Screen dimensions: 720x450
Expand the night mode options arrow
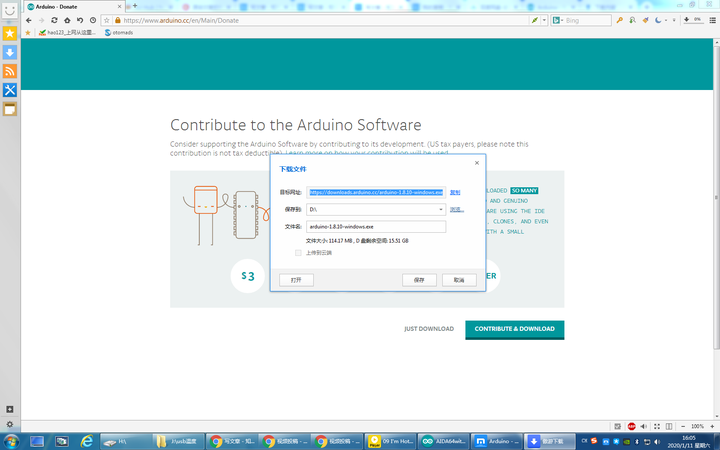coord(666,20)
